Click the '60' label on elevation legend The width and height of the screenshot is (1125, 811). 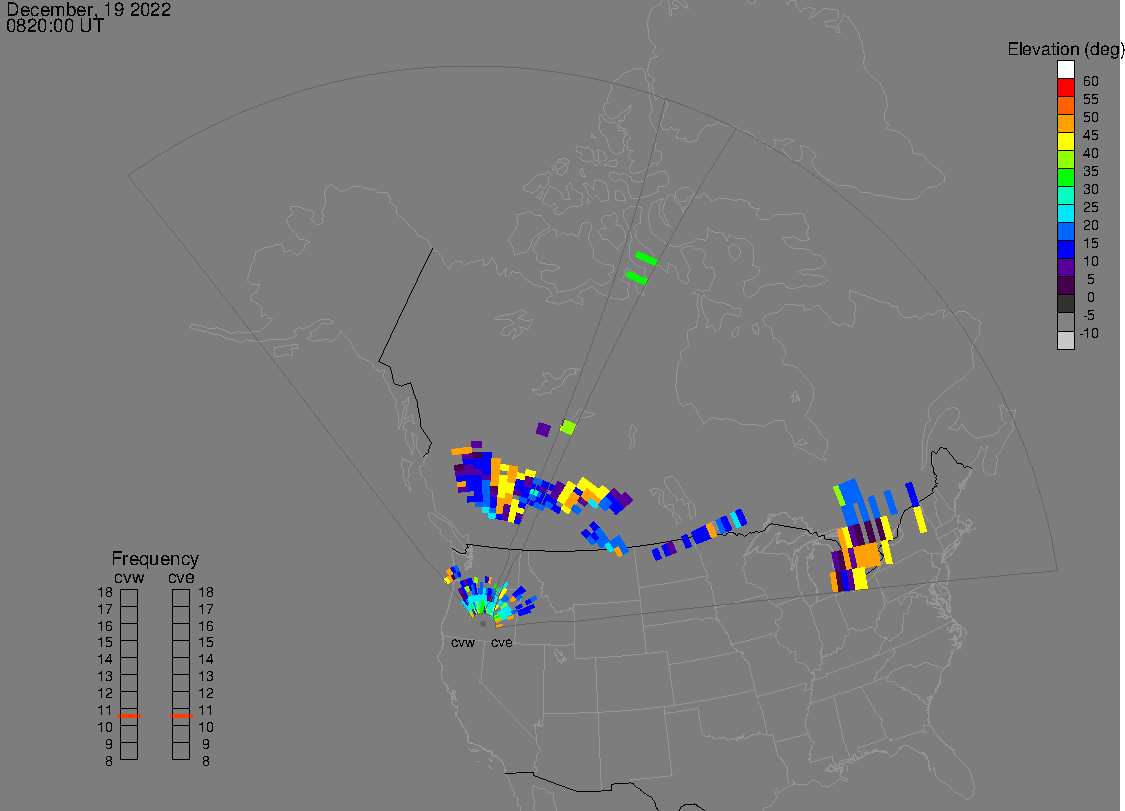(1091, 81)
